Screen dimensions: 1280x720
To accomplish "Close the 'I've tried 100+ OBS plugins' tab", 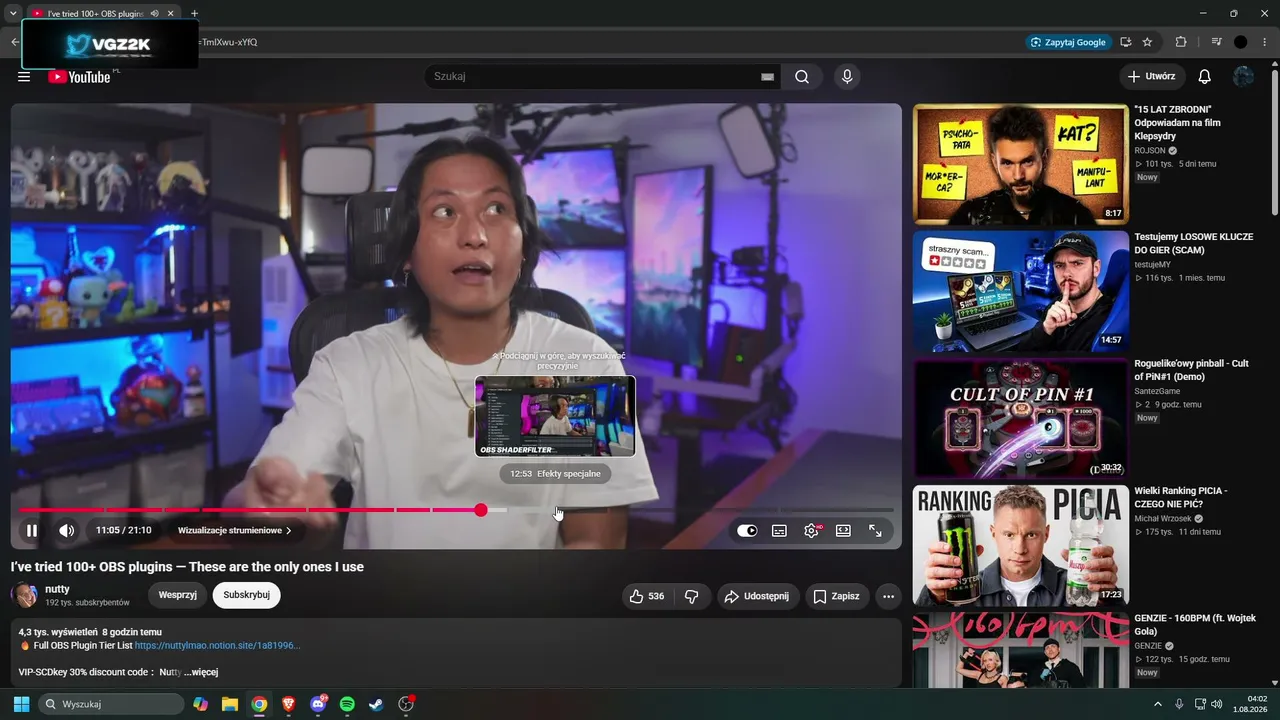I will [171, 14].
